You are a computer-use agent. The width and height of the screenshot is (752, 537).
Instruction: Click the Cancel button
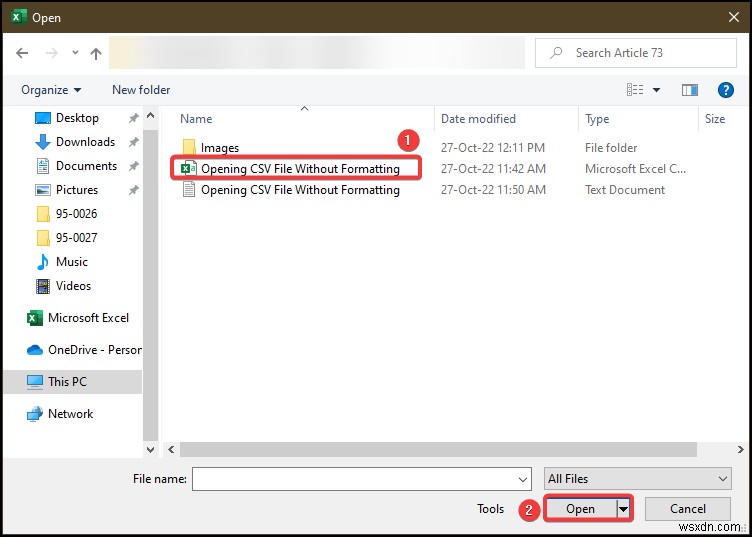click(688, 509)
